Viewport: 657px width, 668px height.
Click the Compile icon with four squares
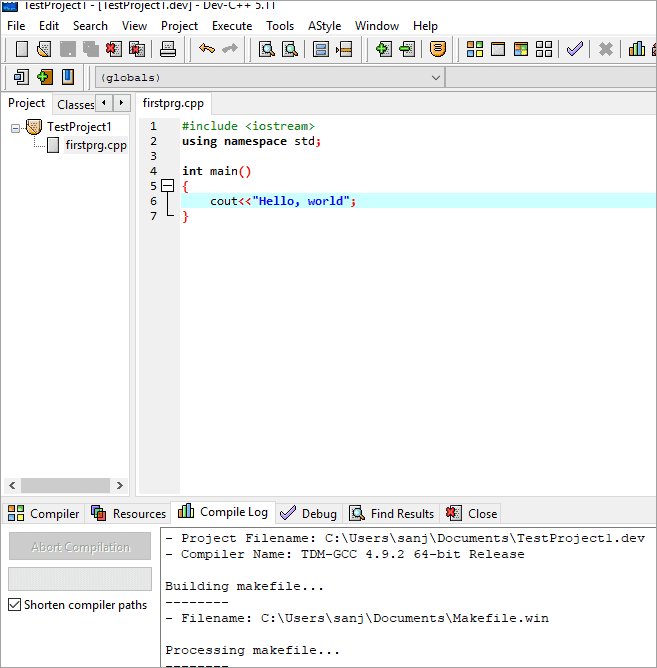pyautogui.click(x=475, y=49)
